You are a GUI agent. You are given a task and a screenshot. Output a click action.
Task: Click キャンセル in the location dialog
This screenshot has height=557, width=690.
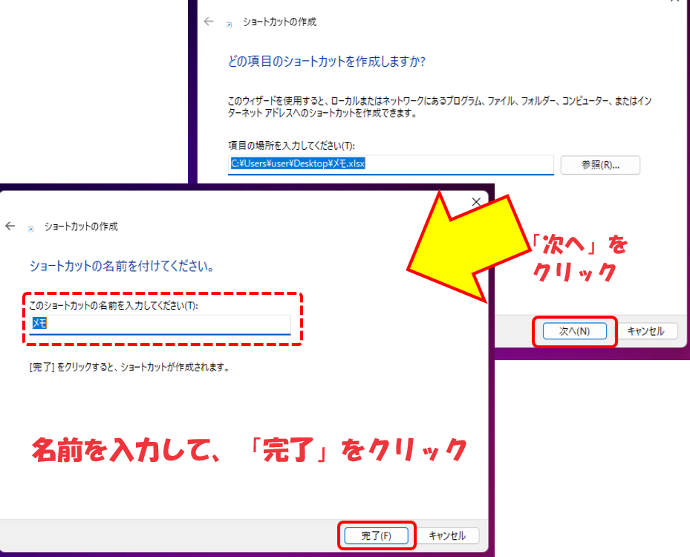[x=645, y=331]
